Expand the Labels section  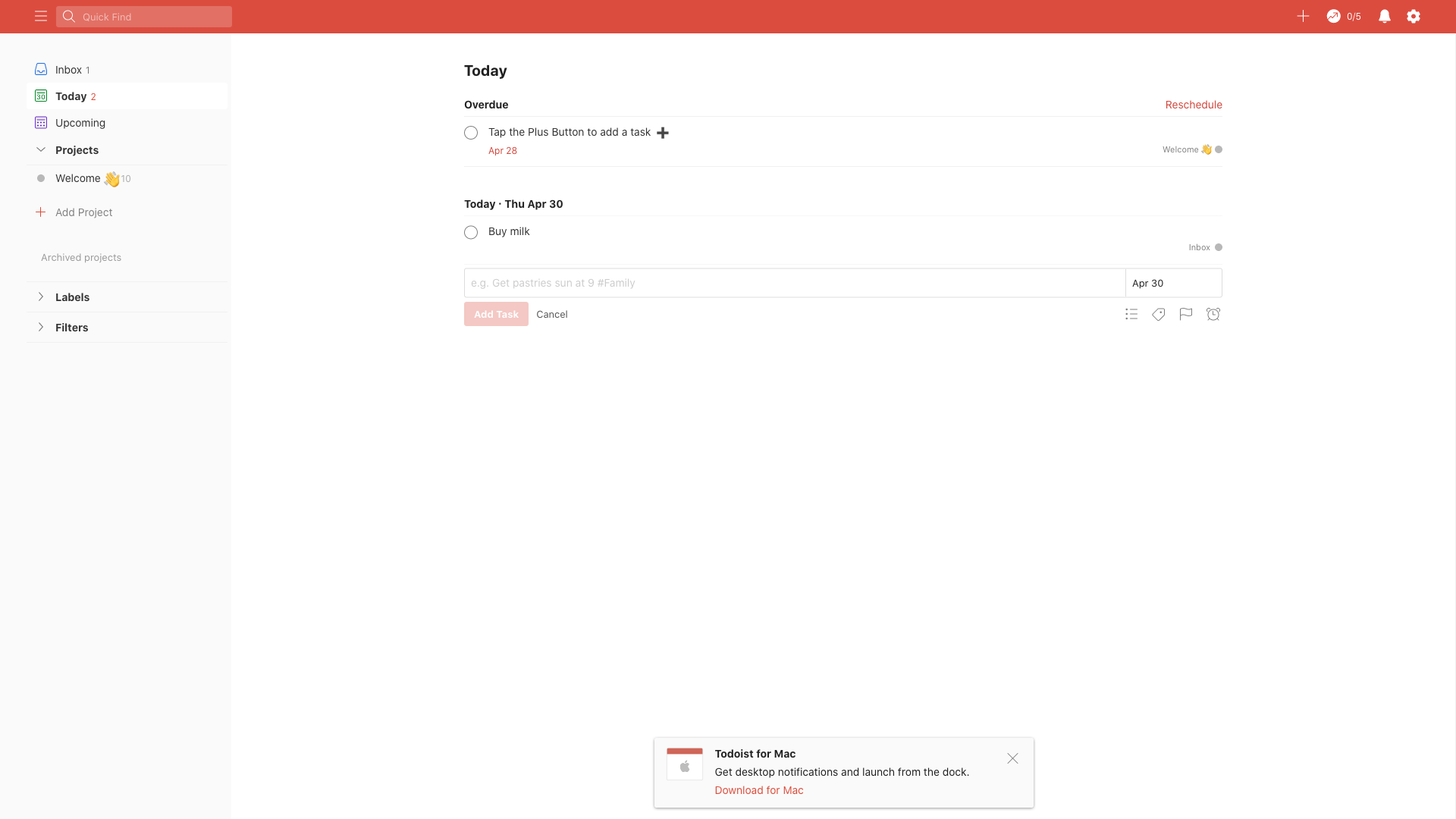pyautogui.click(x=41, y=297)
